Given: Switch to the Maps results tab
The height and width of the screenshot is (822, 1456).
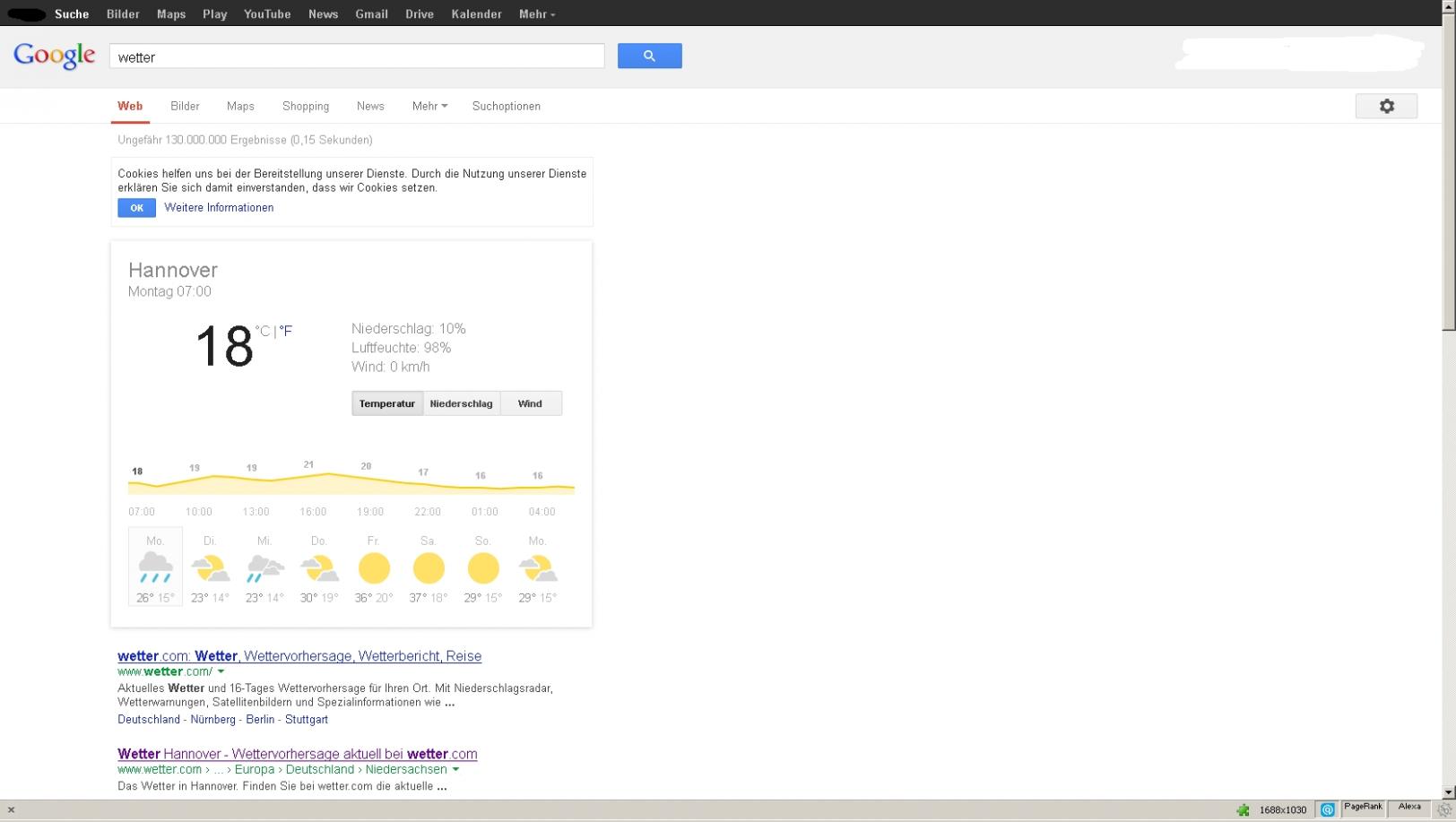Looking at the screenshot, I should tap(240, 106).
